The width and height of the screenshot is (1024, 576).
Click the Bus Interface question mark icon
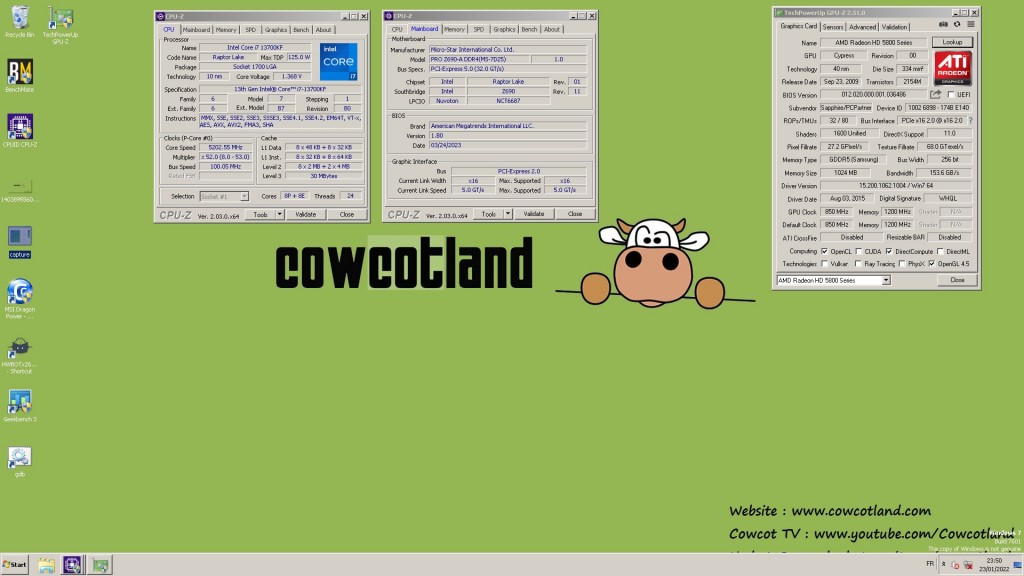pos(970,121)
